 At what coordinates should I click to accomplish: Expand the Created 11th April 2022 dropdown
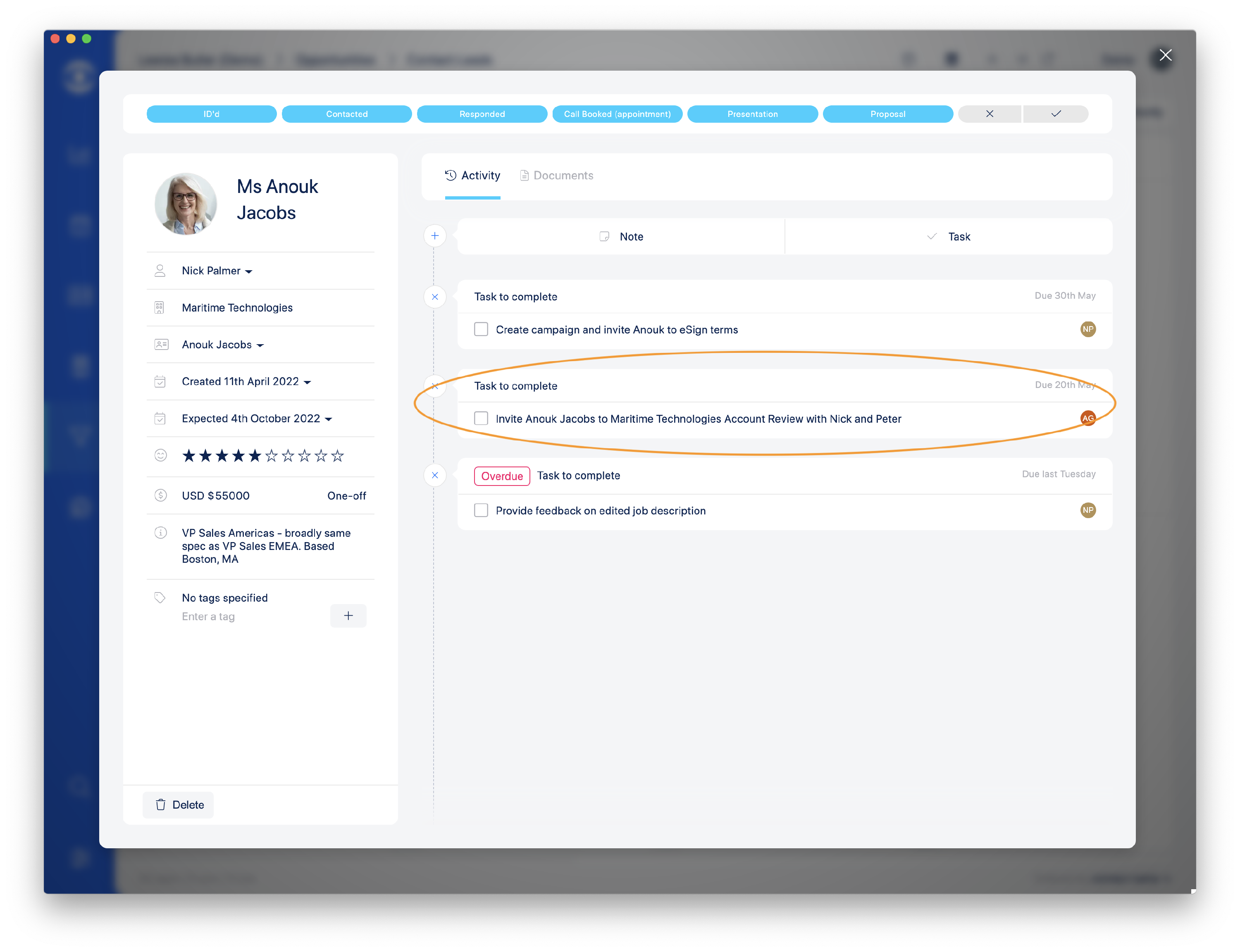[246, 382]
